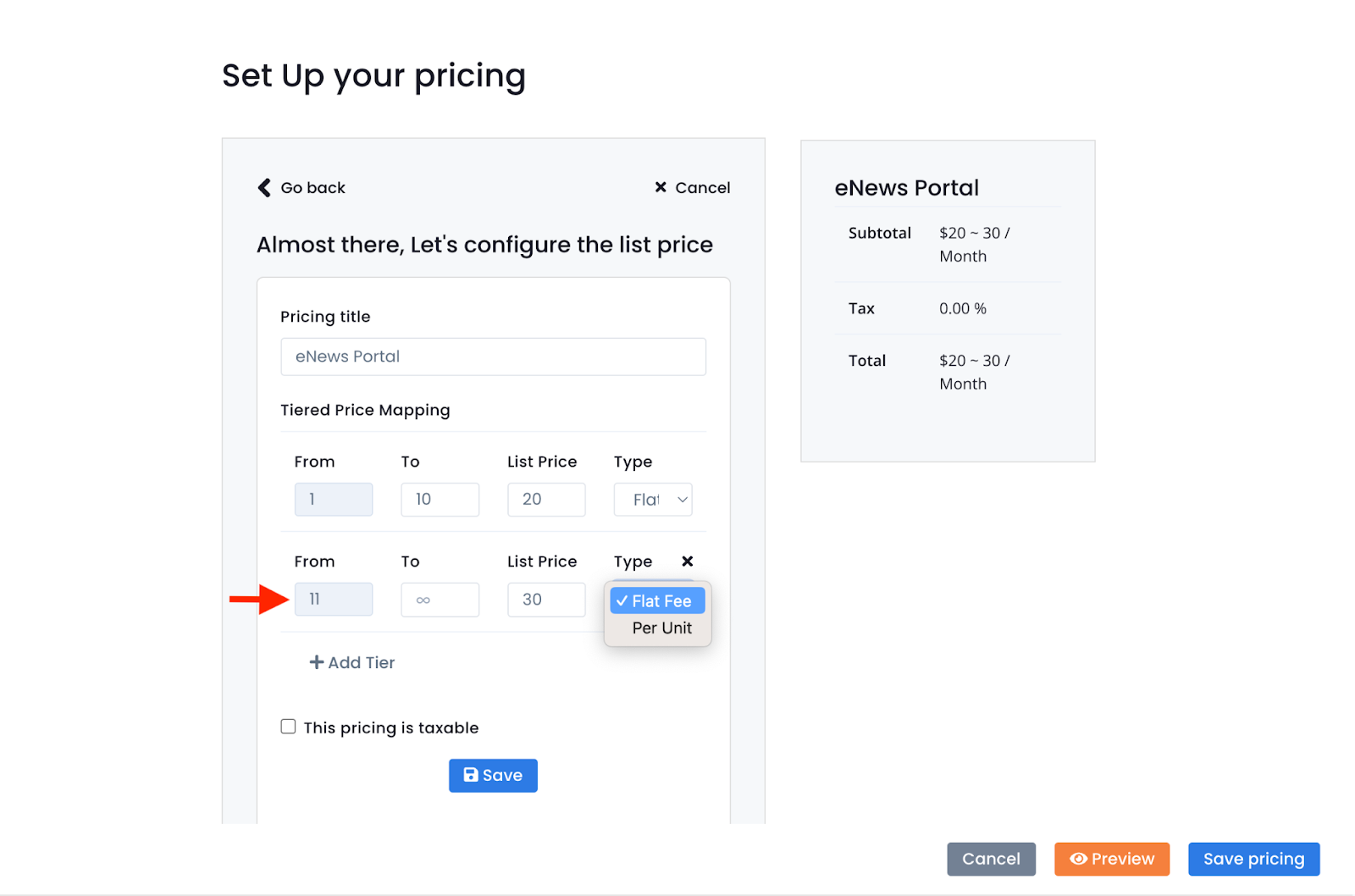Click the X icon beside Cancel
Screen dimensions: 1355x896
click(x=661, y=187)
